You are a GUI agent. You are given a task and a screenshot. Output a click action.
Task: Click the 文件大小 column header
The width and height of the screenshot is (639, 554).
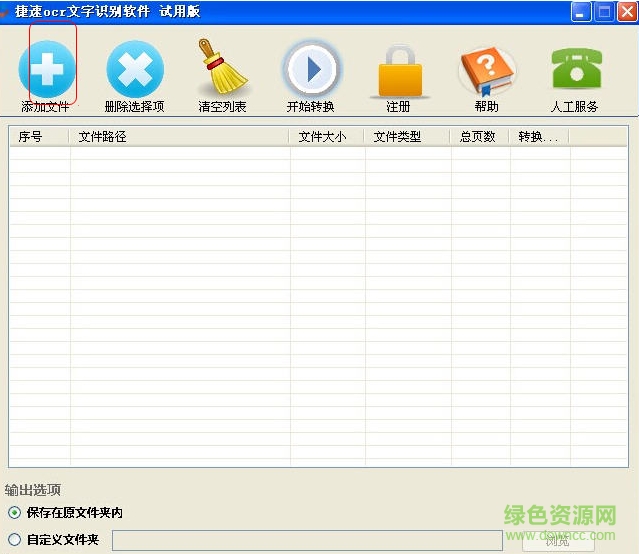point(326,137)
